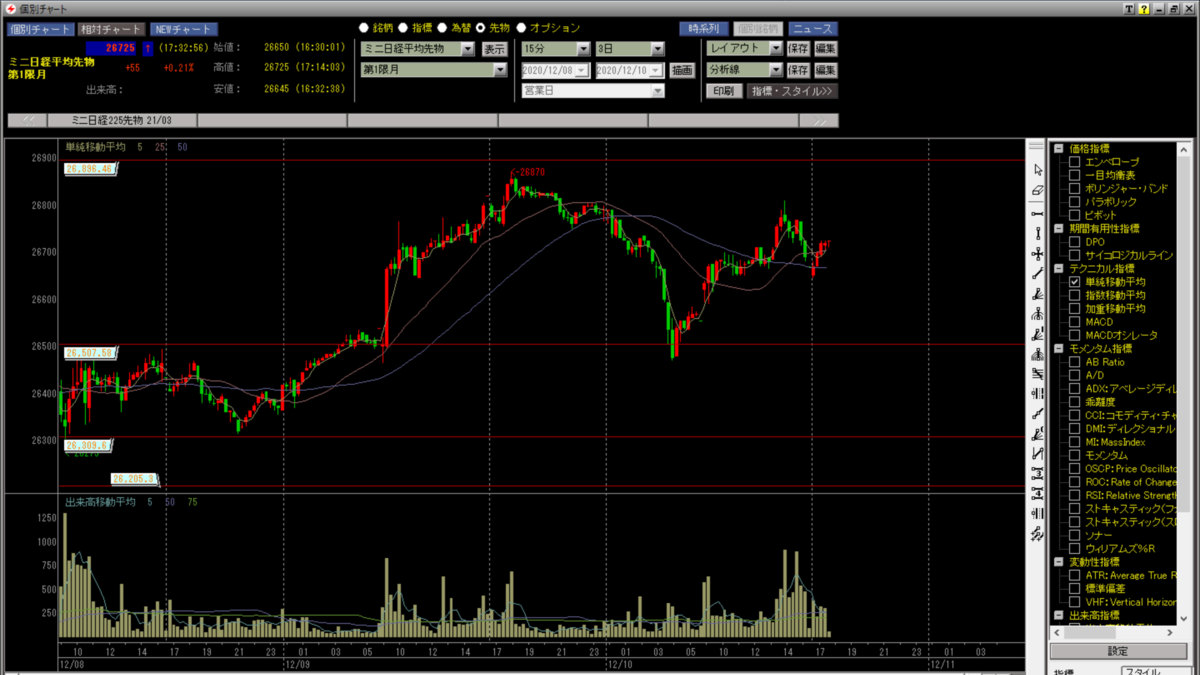Click the 表示 button
The width and height of the screenshot is (1200, 675).
click(494, 49)
